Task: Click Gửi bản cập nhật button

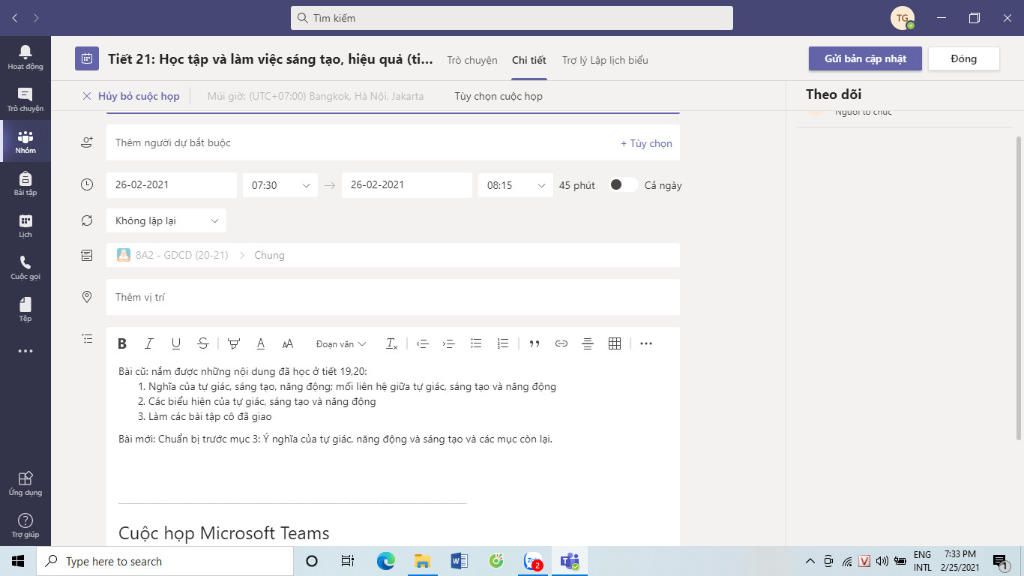Action: [x=865, y=59]
